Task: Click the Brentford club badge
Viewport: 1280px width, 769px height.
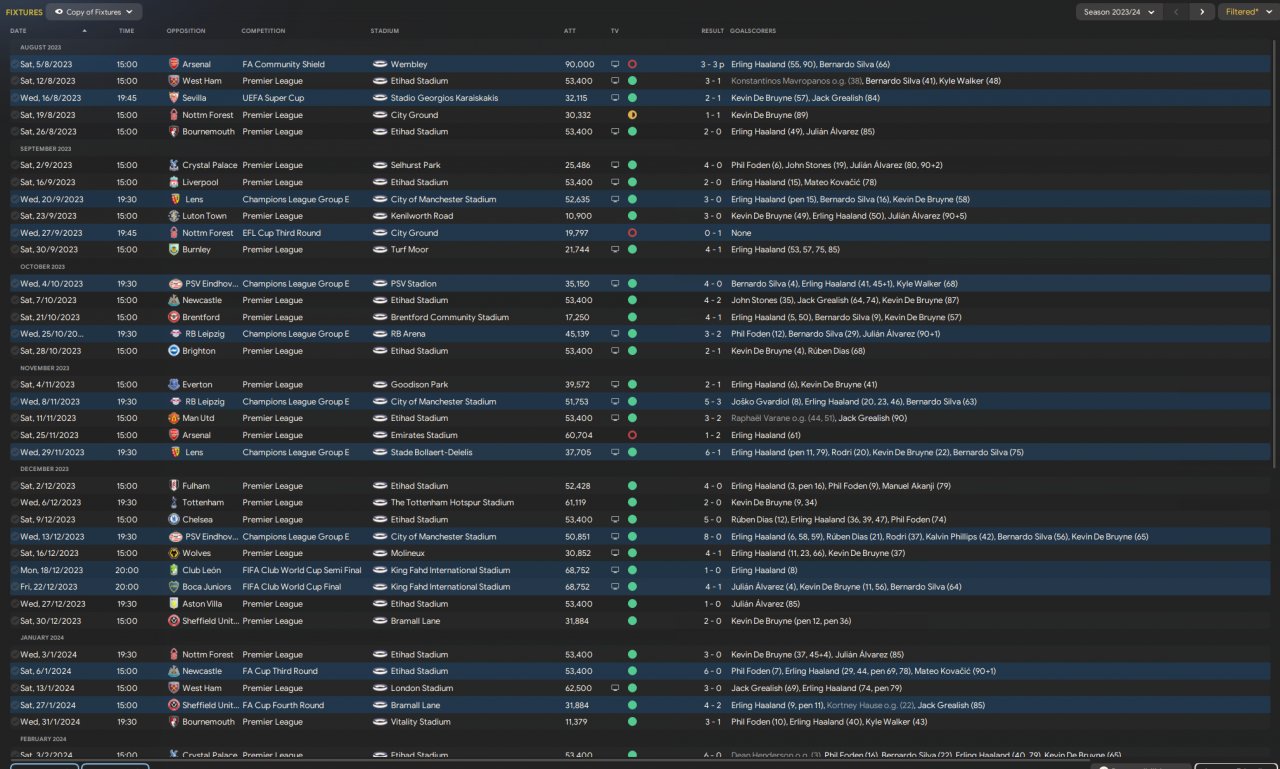Action: [175, 317]
